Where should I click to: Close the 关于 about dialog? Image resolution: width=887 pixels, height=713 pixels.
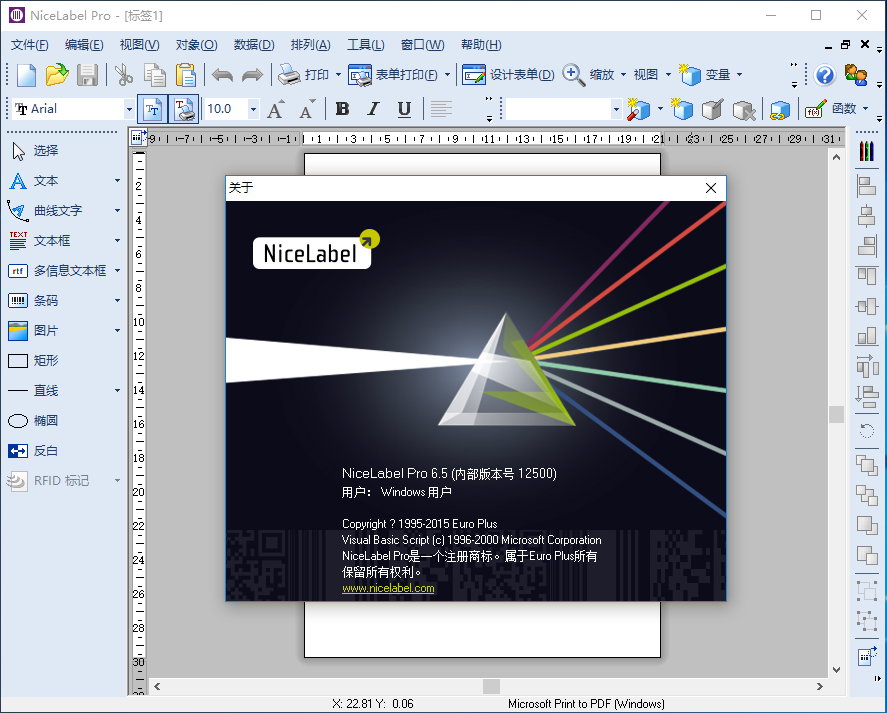point(711,188)
